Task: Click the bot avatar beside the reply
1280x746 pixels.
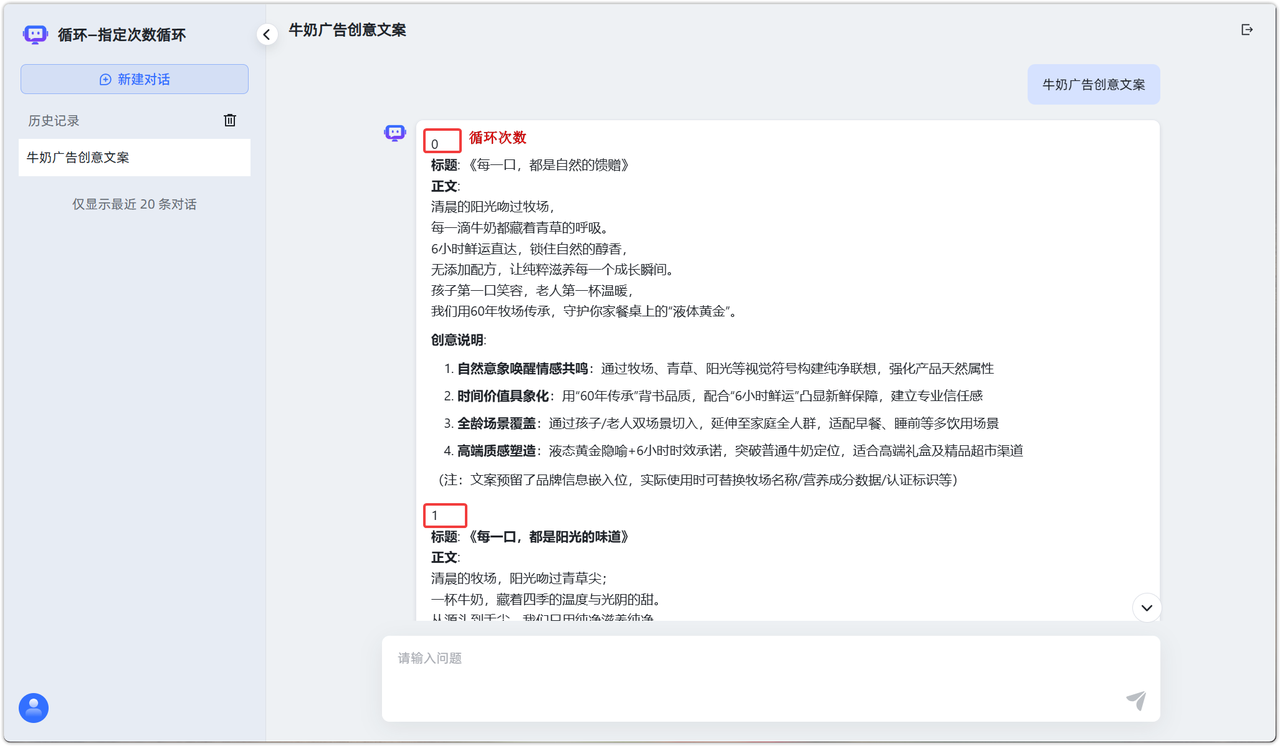Action: [395, 133]
